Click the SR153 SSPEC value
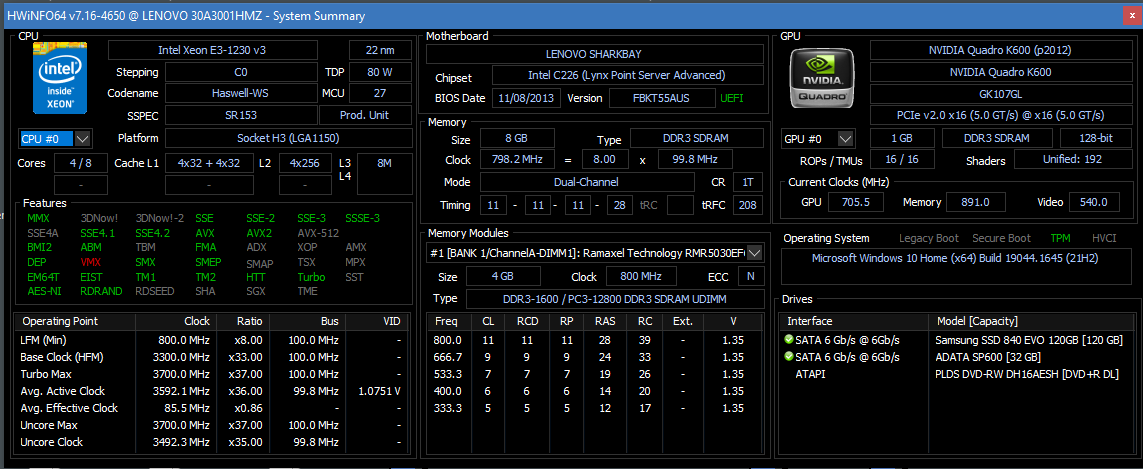The width and height of the screenshot is (1143, 469). point(241,115)
